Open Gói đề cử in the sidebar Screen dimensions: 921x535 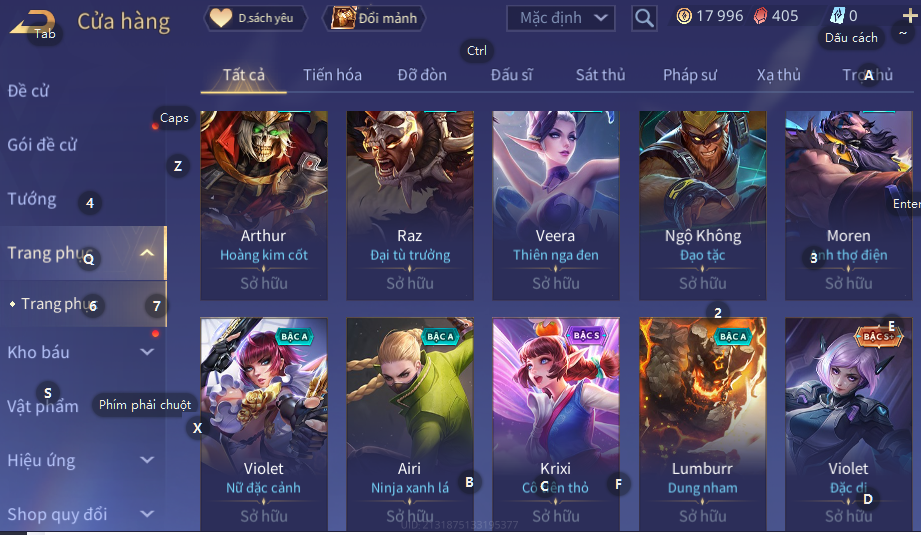point(42,144)
